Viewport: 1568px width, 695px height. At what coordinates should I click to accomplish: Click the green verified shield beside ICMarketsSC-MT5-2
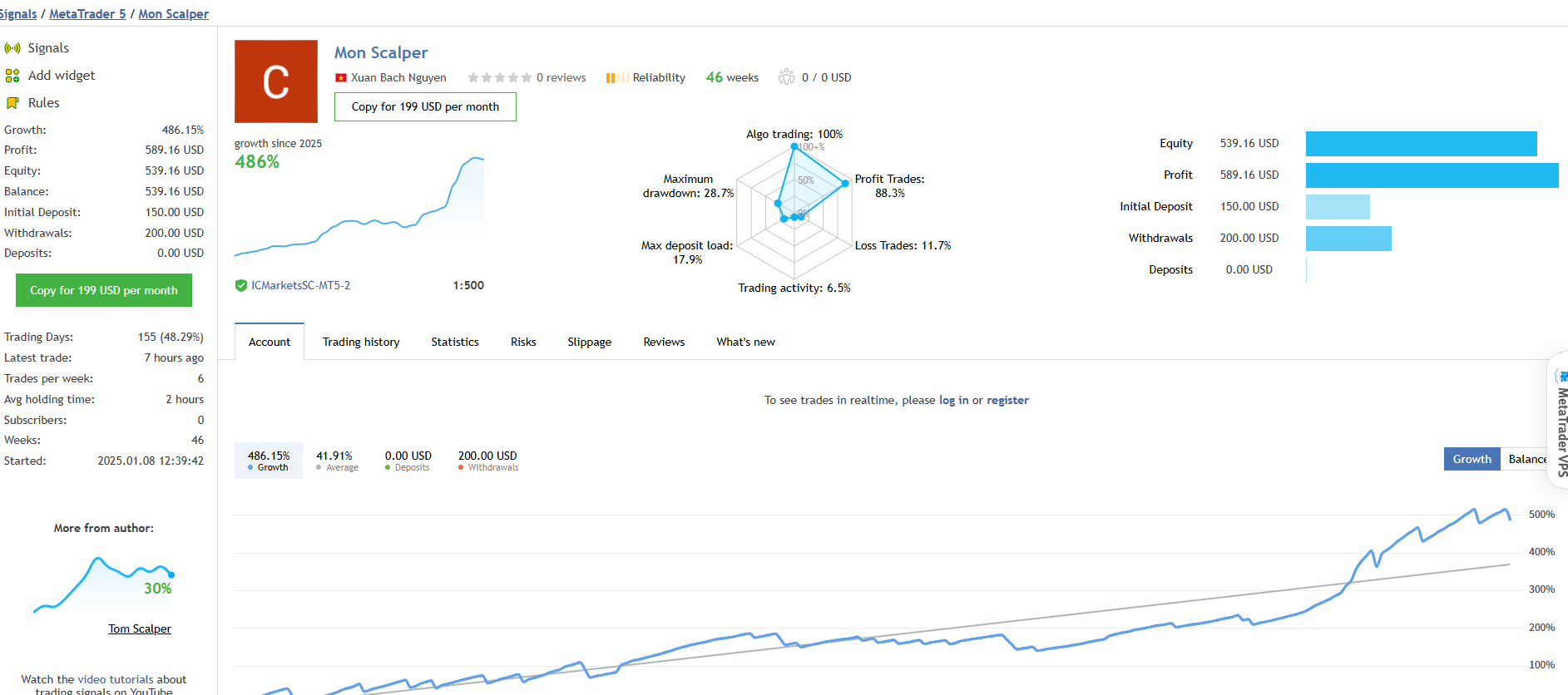click(x=241, y=286)
